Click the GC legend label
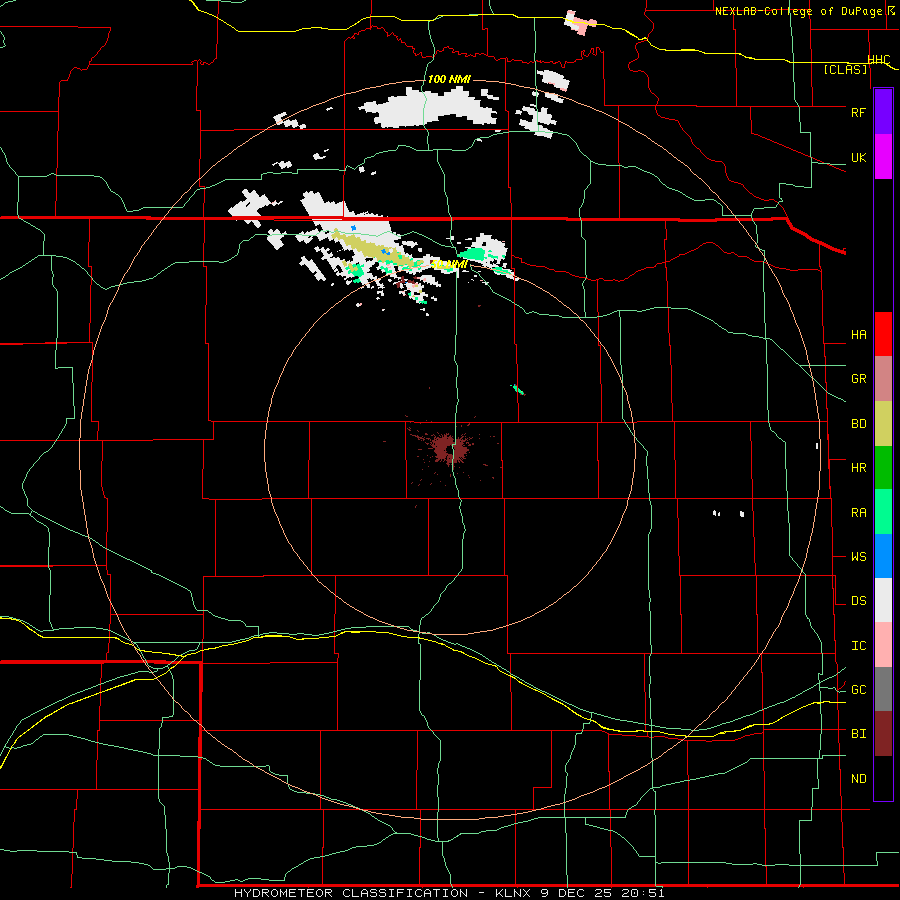Screen dimensions: 900x900 coord(858,690)
